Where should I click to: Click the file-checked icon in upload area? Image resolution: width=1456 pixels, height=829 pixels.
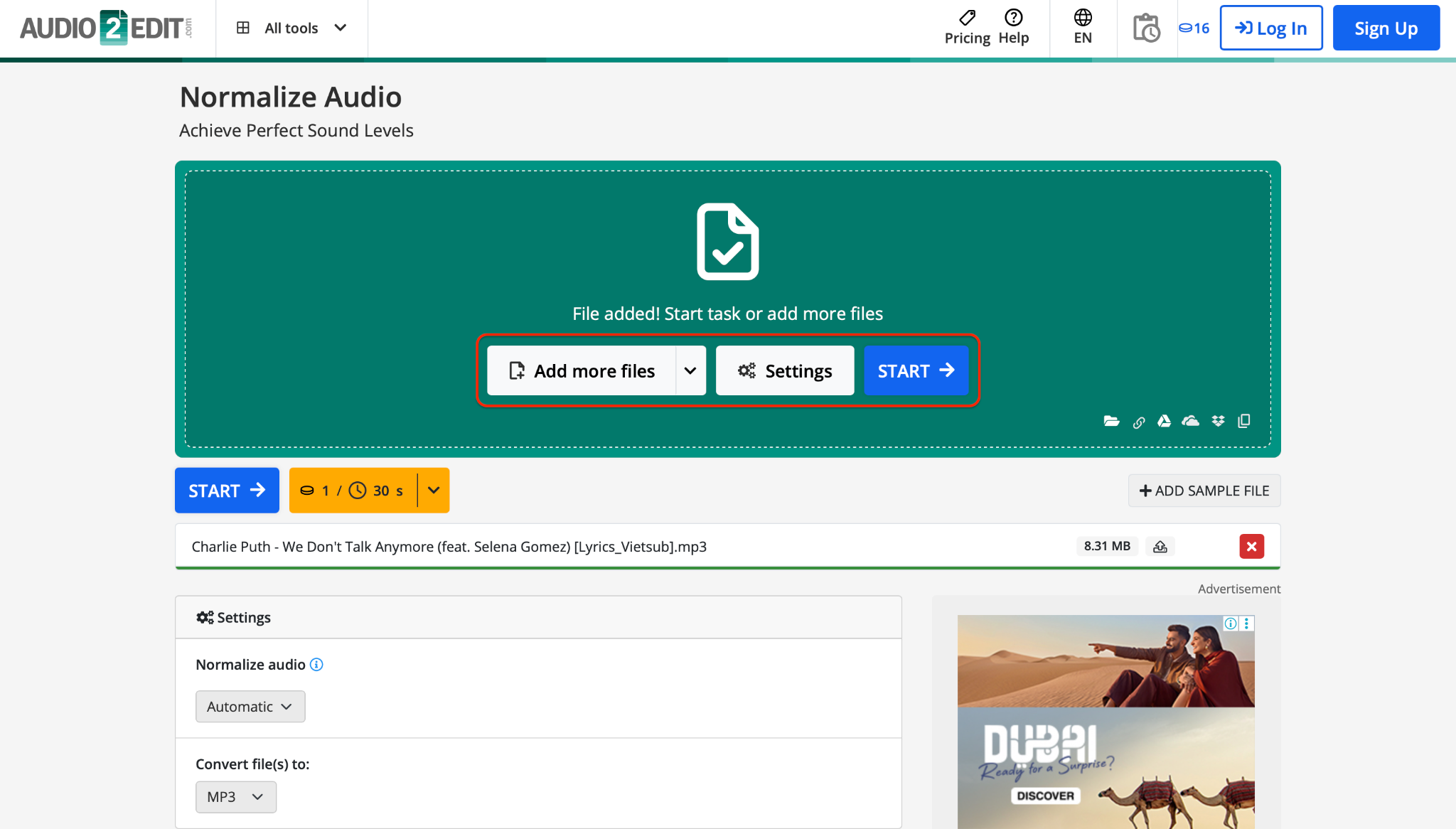727,242
